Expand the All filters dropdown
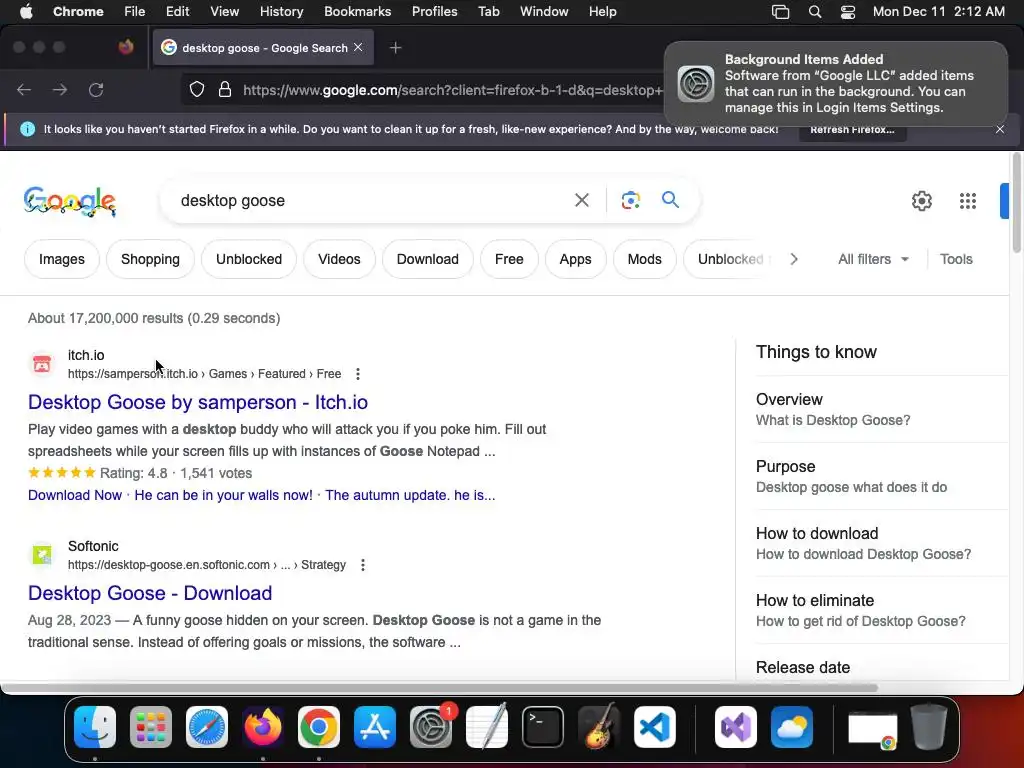This screenshot has width=1024, height=768. tap(873, 259)
